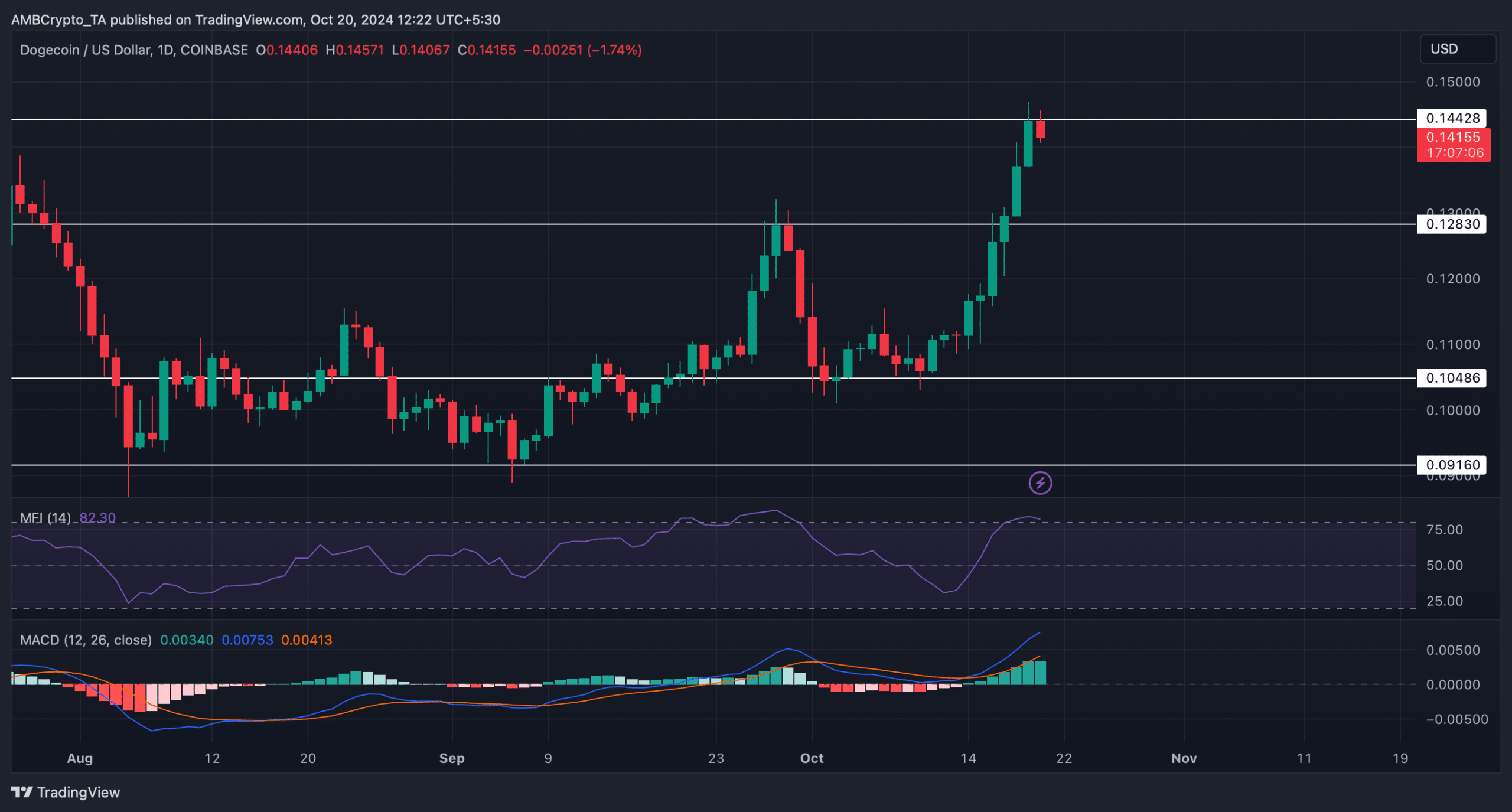Click the Nov label on time axis

[1184, 758]
